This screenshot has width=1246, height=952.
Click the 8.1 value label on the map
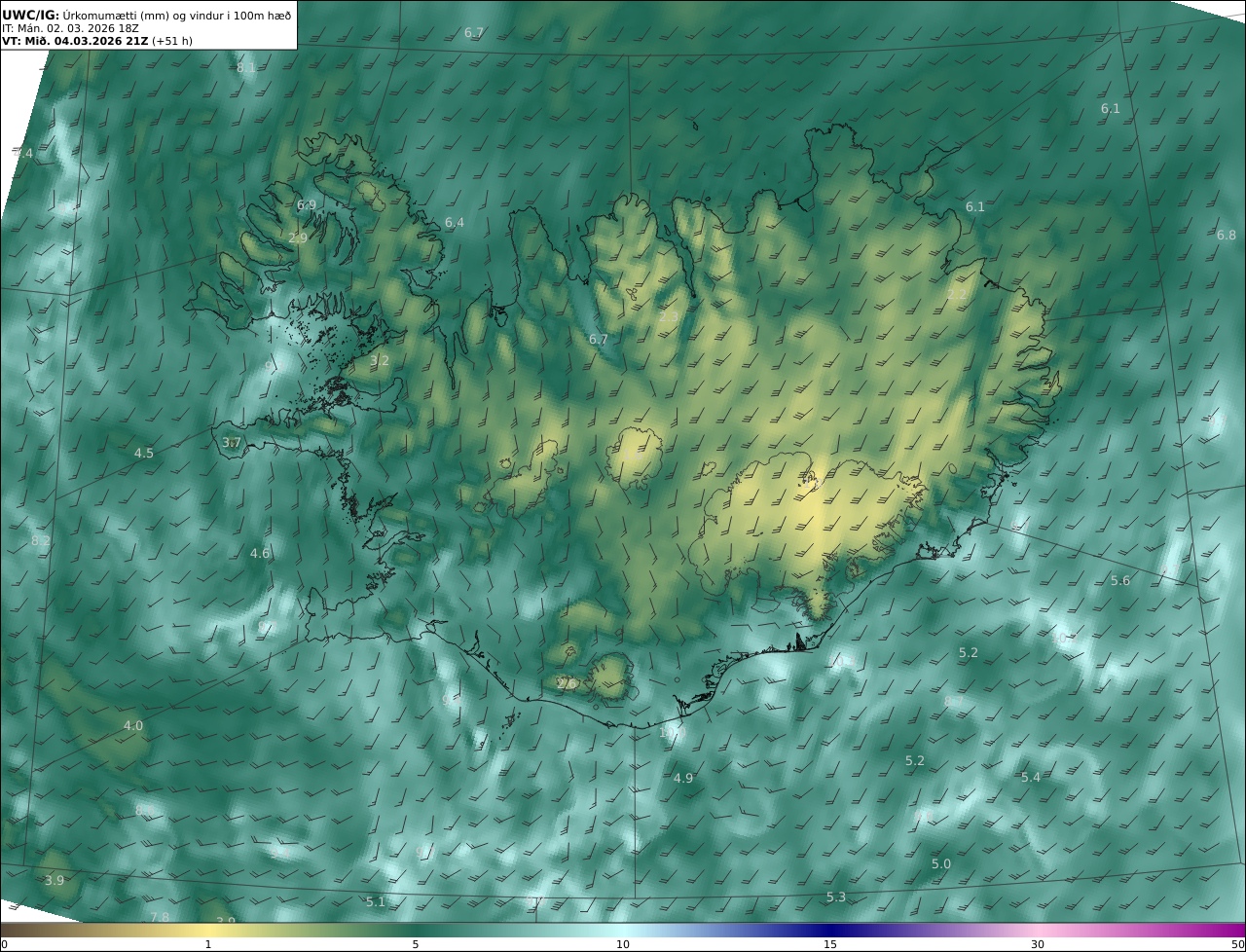tap(246, 67)
